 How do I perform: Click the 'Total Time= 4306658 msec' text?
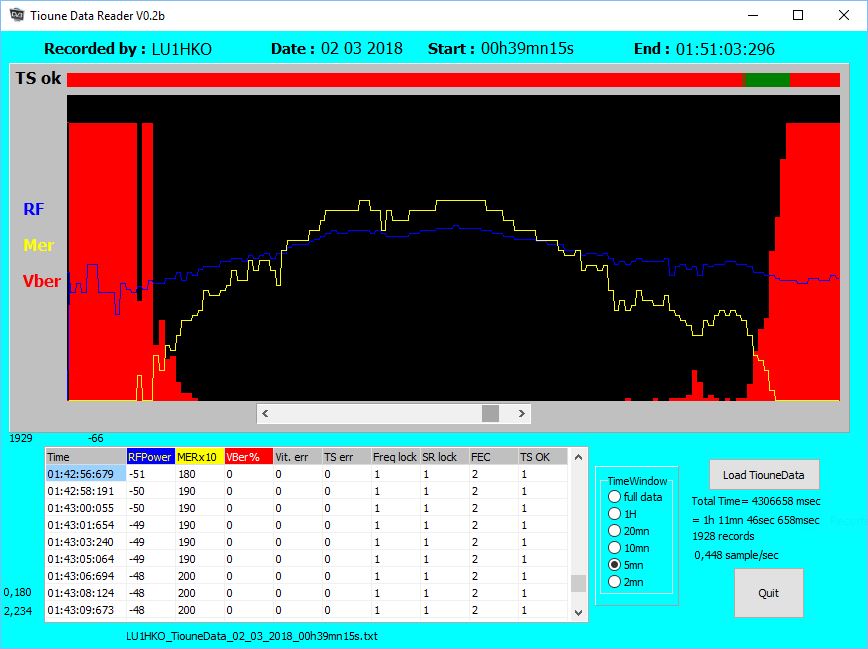(756, 501)
